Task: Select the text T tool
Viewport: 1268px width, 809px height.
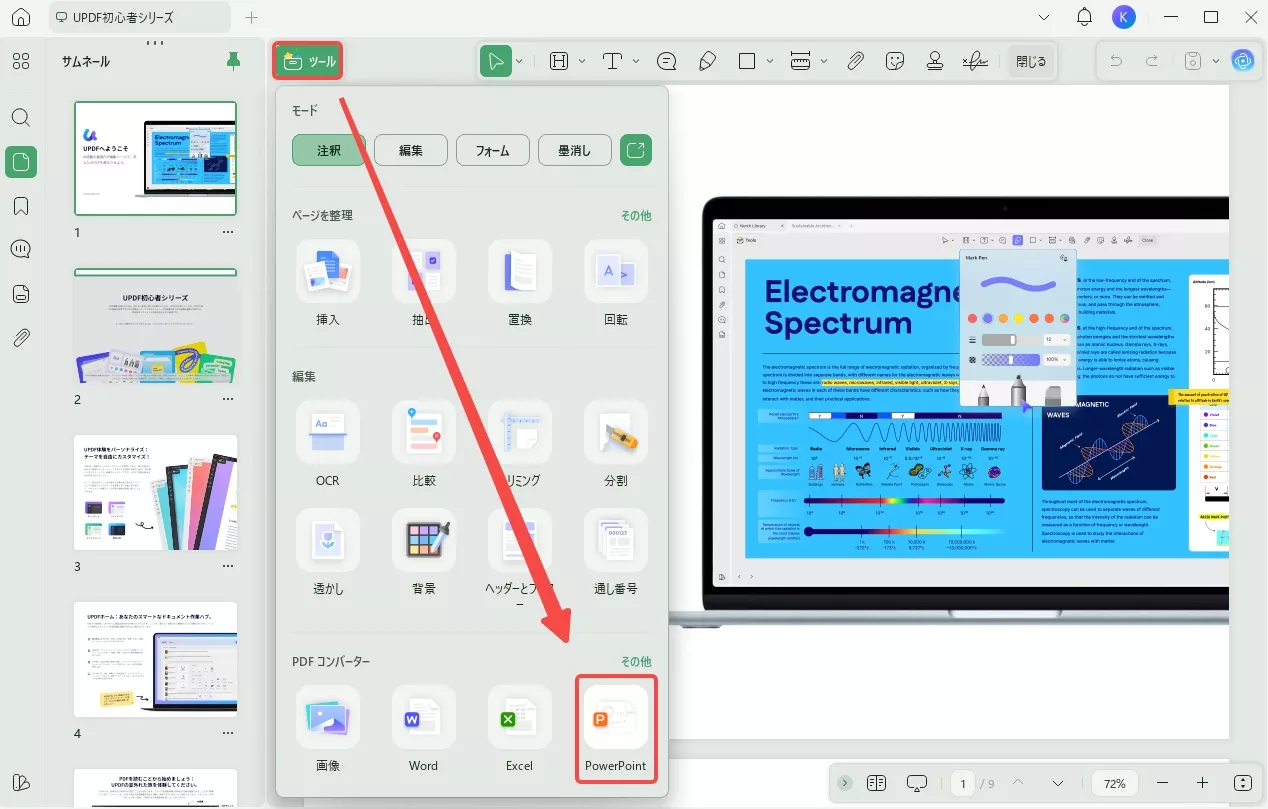Action: [x=613, y=61]
